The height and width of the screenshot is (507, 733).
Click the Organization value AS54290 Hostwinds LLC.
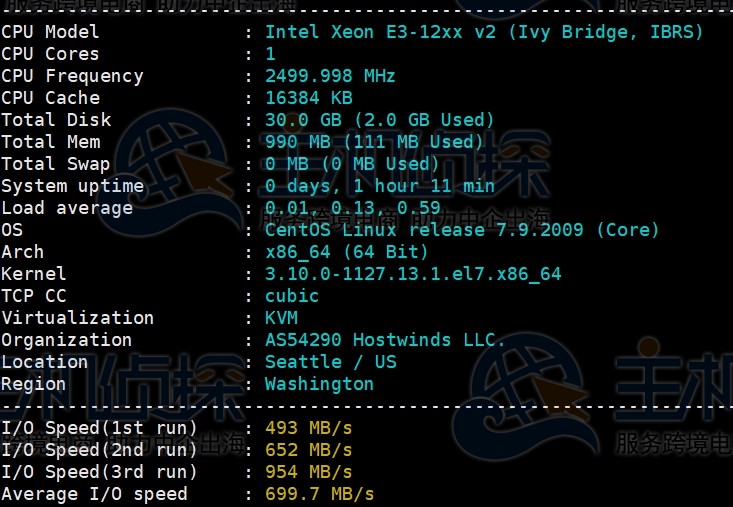point(385,340)
